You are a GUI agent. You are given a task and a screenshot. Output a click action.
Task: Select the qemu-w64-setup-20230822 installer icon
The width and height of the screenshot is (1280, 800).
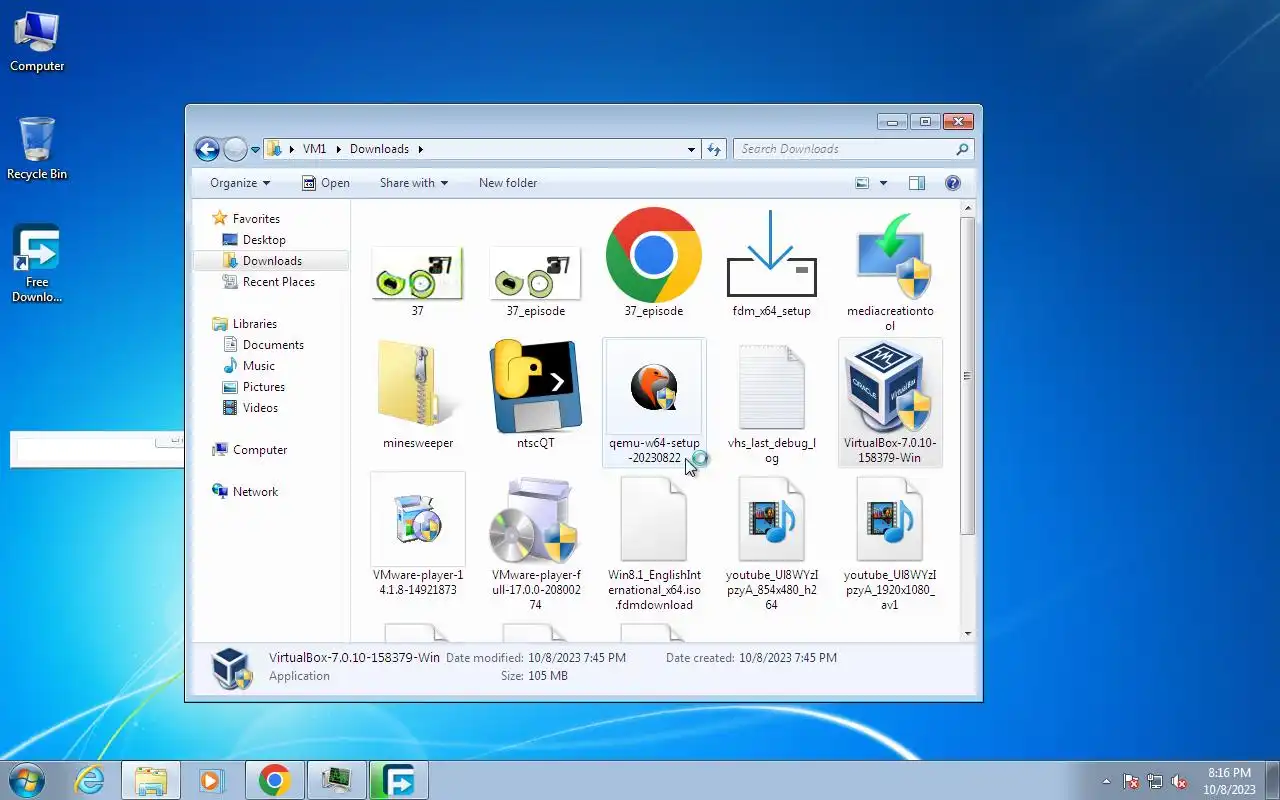click(654, 386)
